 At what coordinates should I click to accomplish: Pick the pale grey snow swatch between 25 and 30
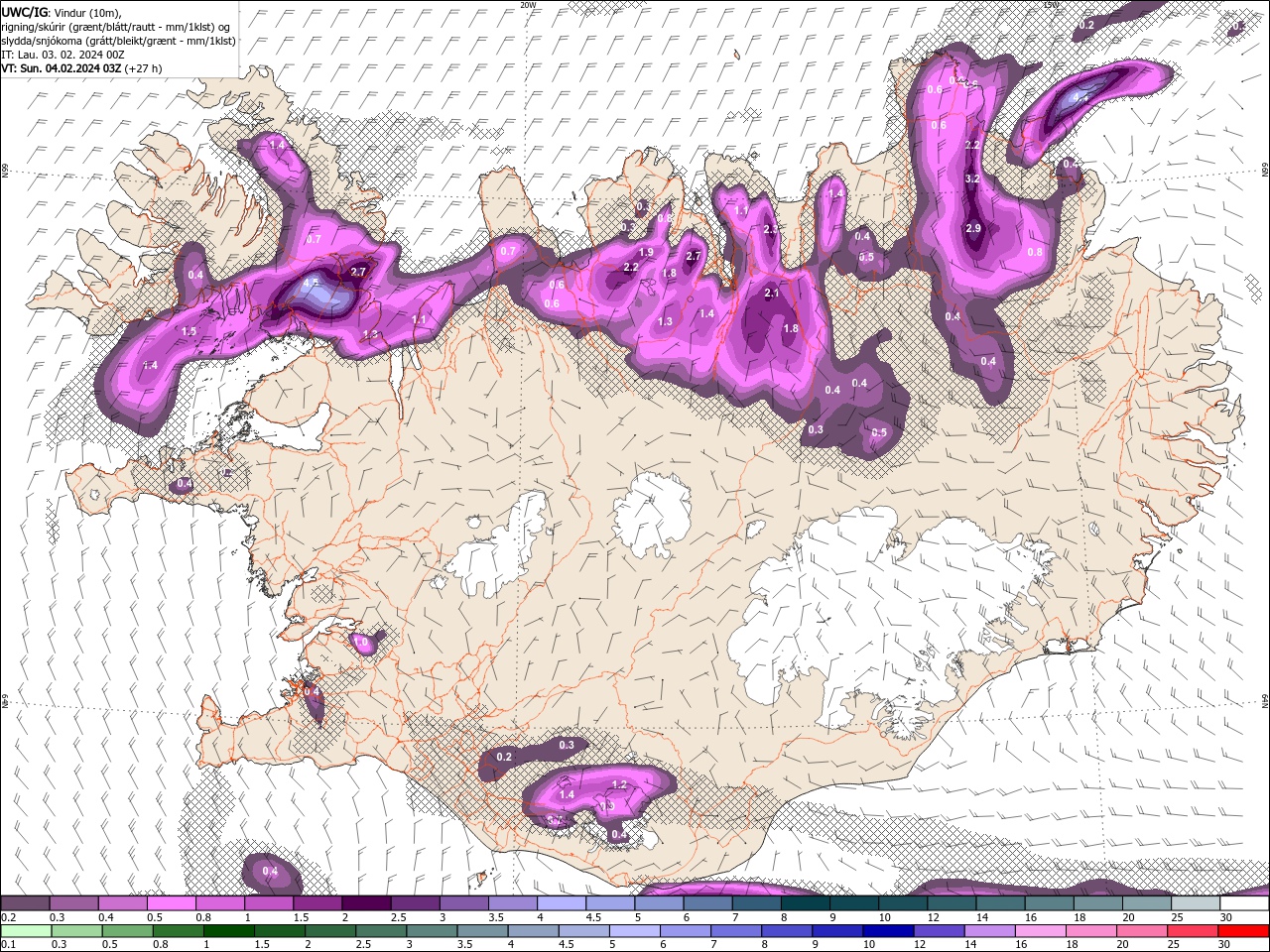tap(1196, 903)
